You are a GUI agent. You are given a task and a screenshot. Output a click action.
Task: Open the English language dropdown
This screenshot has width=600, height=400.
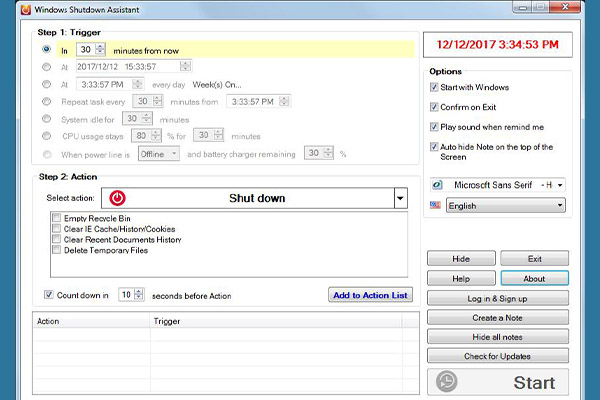(x=560, y=206)
